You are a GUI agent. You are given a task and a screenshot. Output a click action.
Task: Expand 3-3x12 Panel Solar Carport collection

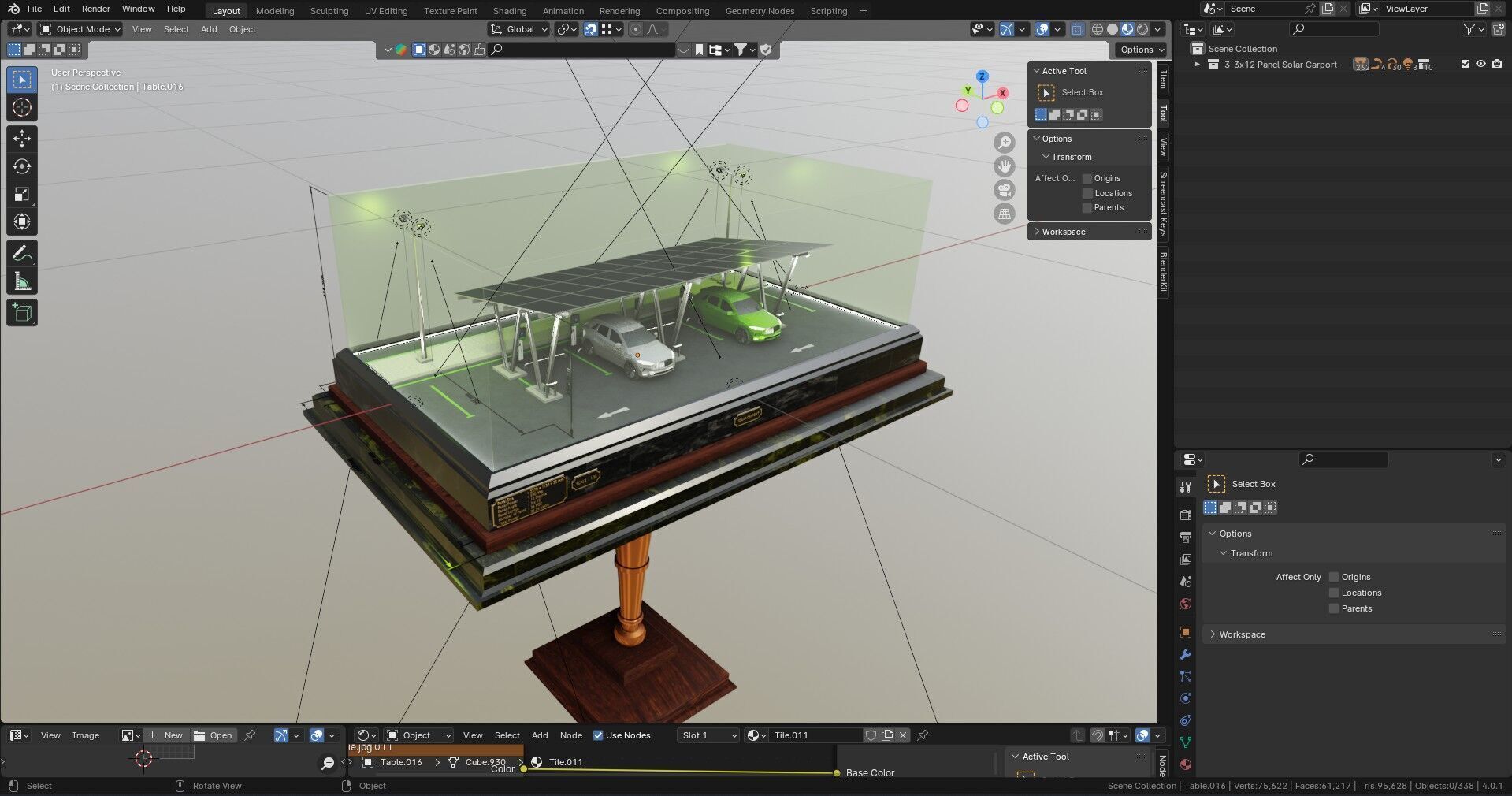(1198, 65)
